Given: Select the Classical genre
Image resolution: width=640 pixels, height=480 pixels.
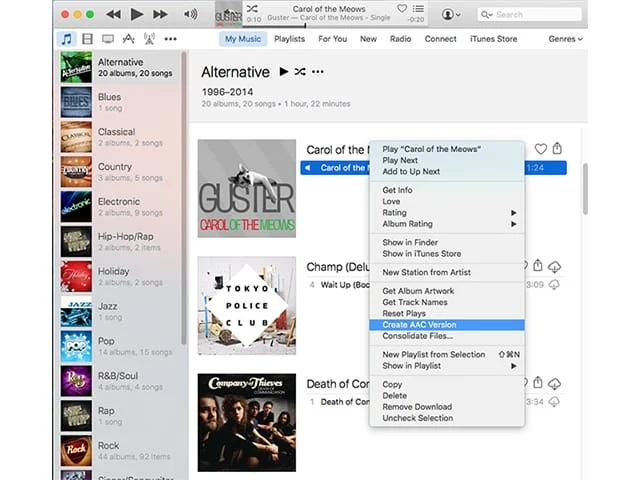Looking at the screenshot, I should 119,137.
